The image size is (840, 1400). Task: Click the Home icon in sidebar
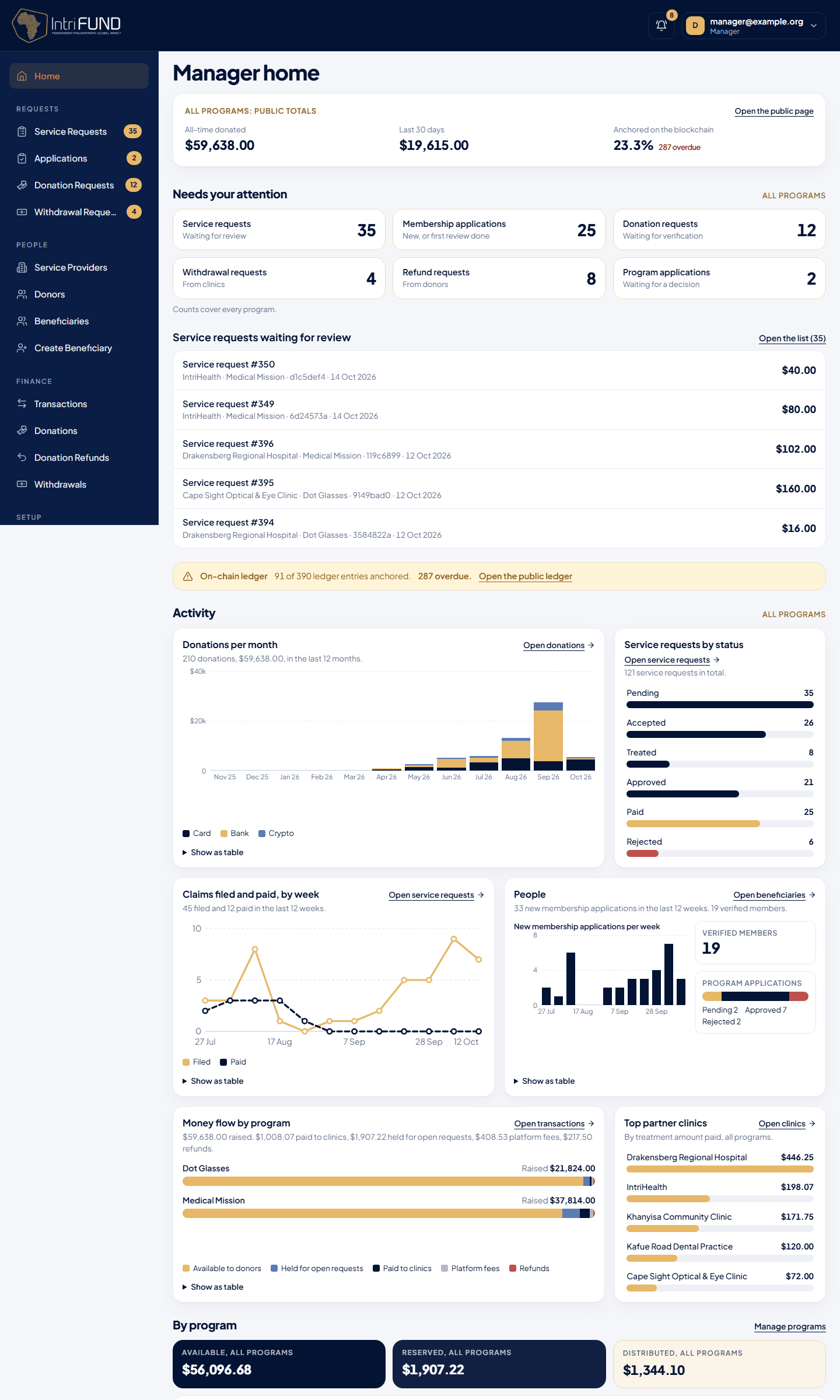(x=22, y=76)
